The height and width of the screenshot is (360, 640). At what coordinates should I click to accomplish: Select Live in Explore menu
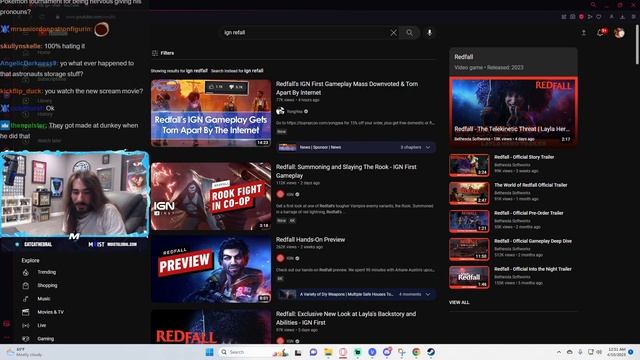tap(42, 325)
